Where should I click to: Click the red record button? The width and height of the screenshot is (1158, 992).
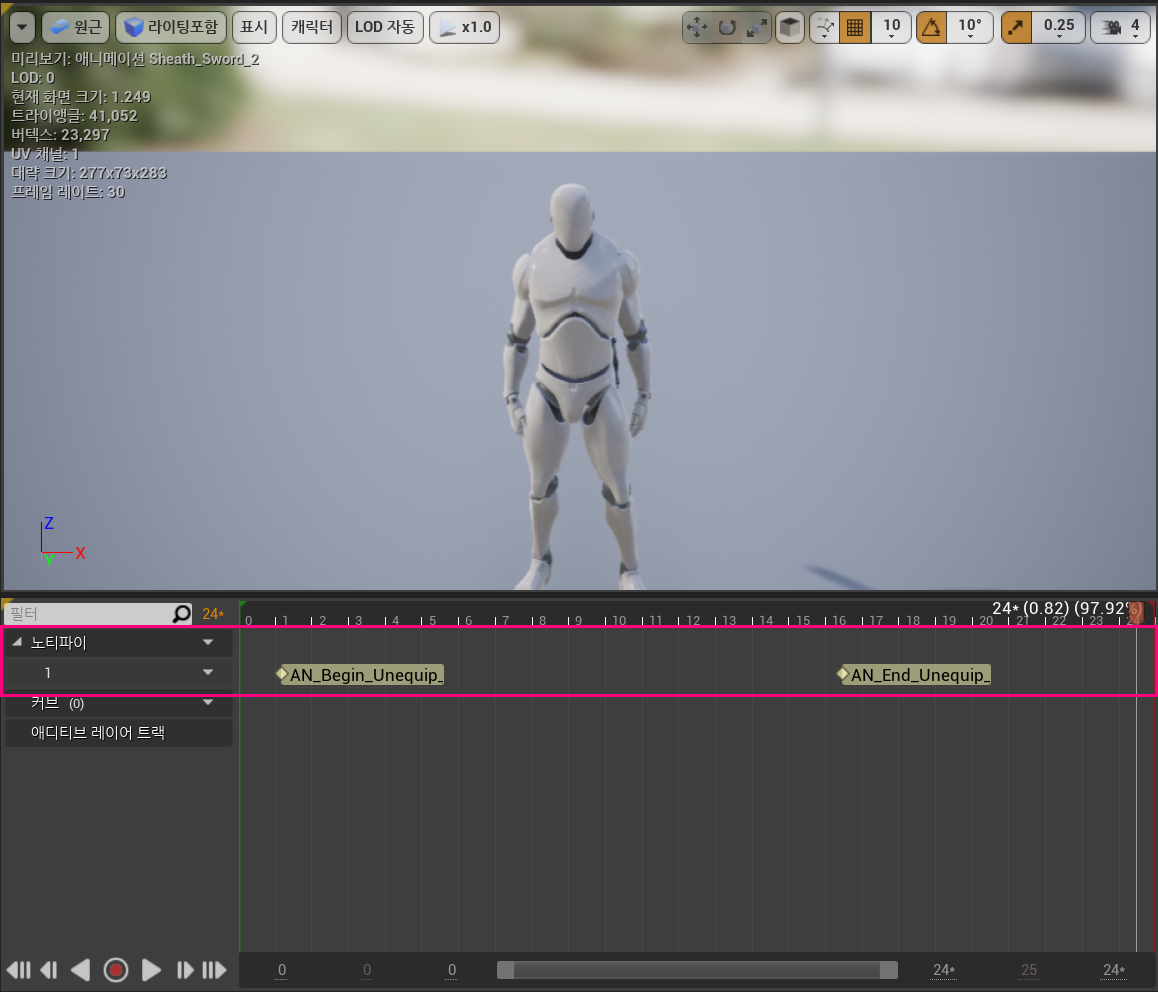coord(116,970)
